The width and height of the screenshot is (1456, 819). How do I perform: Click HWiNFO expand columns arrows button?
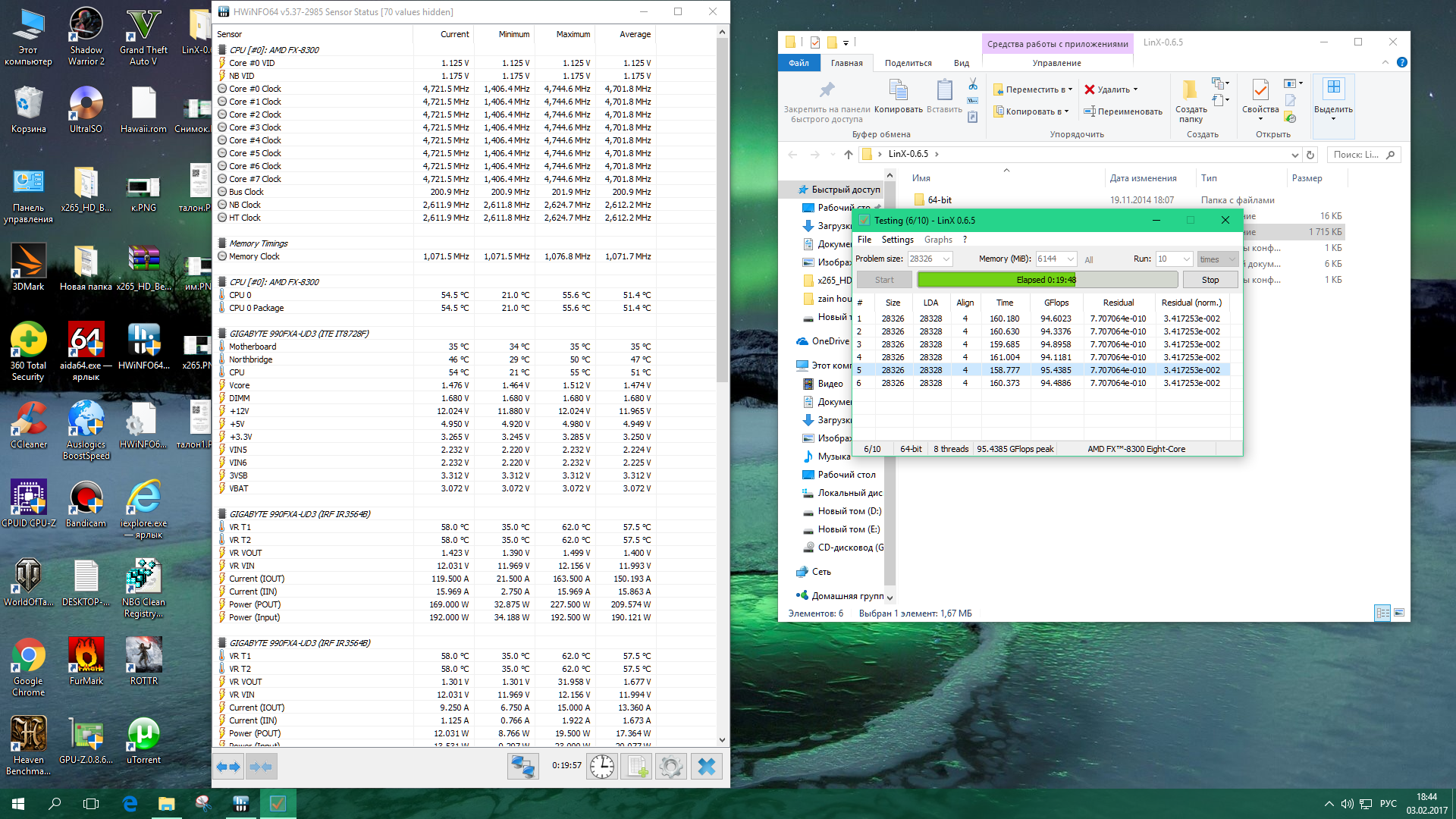point(228,767)
